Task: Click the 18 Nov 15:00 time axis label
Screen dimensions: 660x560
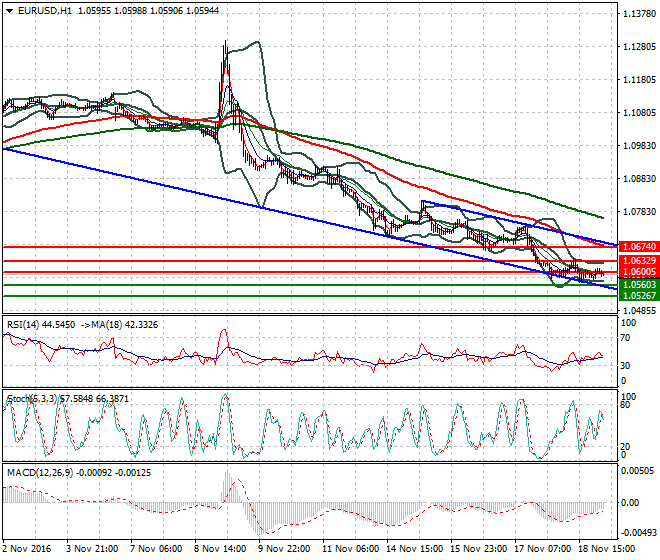Action: pyautogui.click(x=607, y=549)
